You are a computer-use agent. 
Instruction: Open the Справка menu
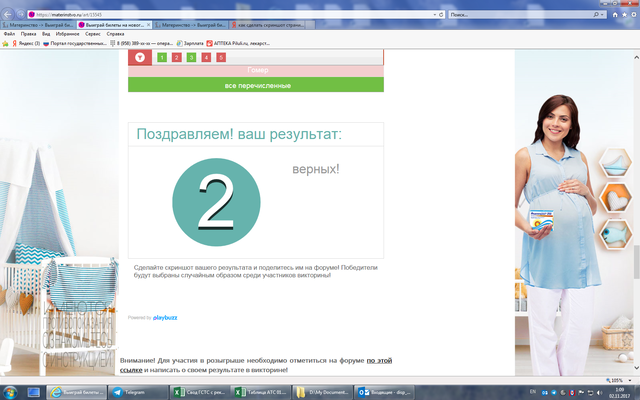point(115,34)
